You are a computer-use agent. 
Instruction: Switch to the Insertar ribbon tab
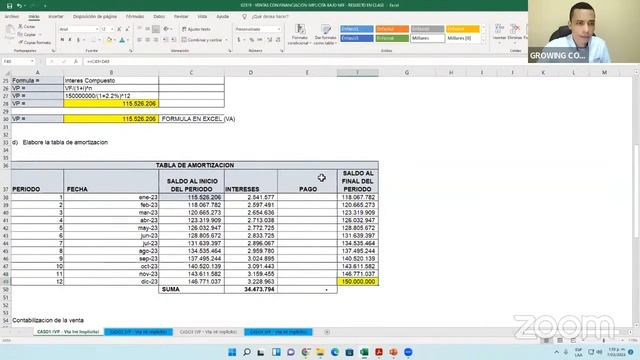pos(56,17)
